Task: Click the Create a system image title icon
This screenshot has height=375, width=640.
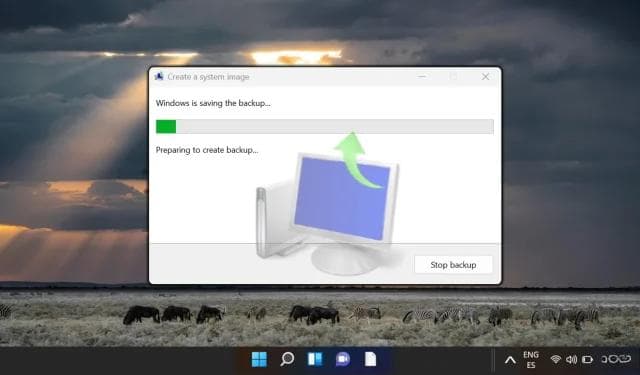Action: [x=159, y=76]
